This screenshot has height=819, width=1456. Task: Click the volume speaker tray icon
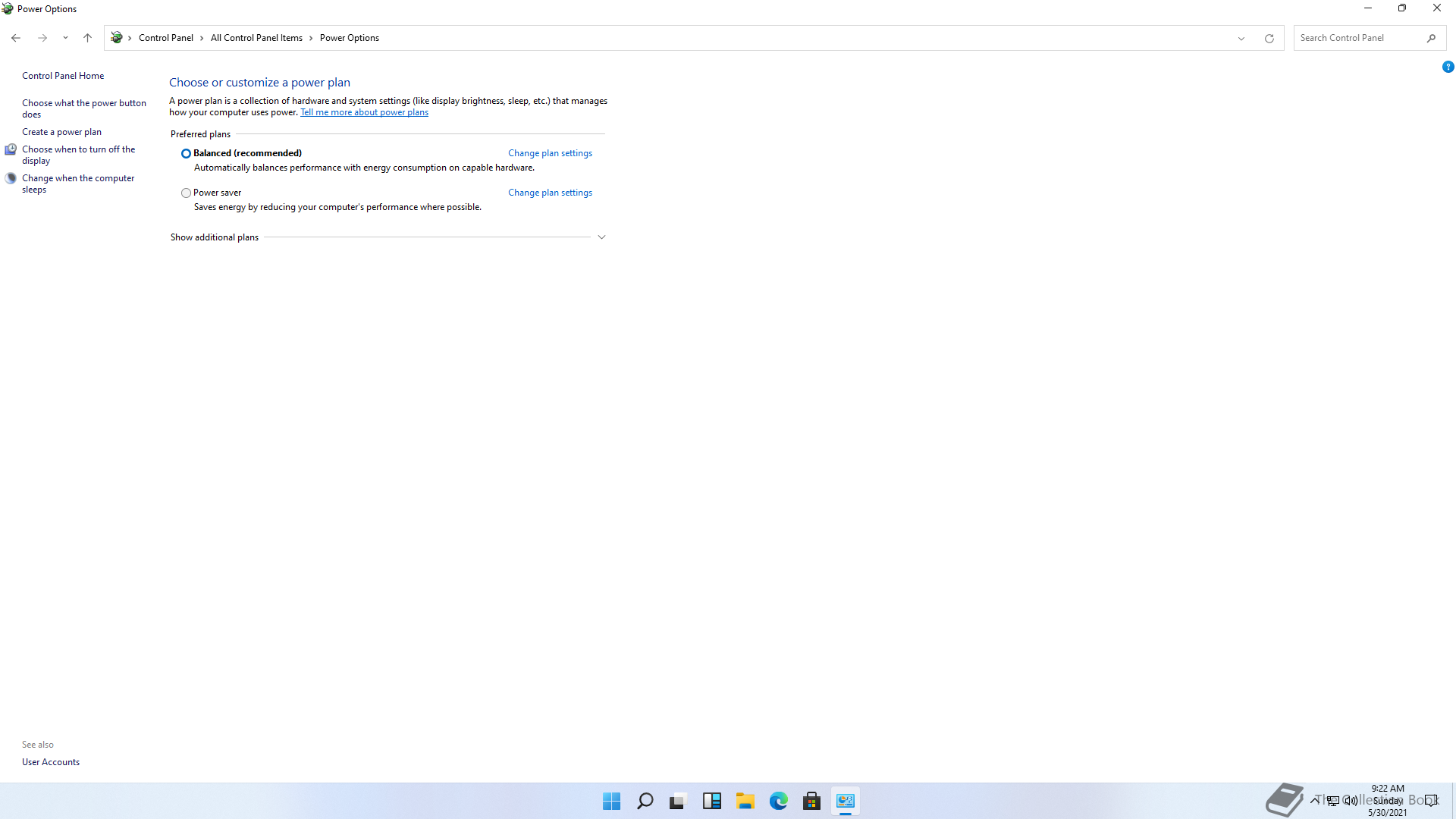[1351, 800]
